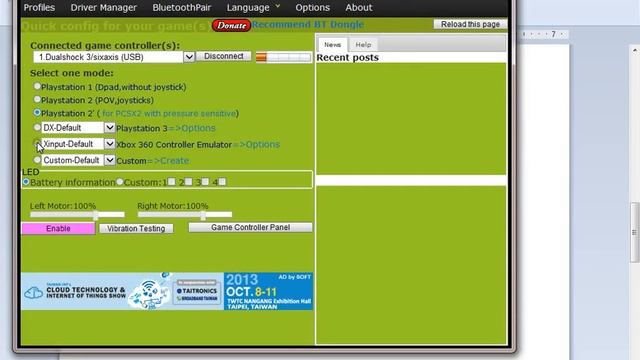Click the red Donate button
The height and width of the screenshot is (360, 640).
point(231,25)
